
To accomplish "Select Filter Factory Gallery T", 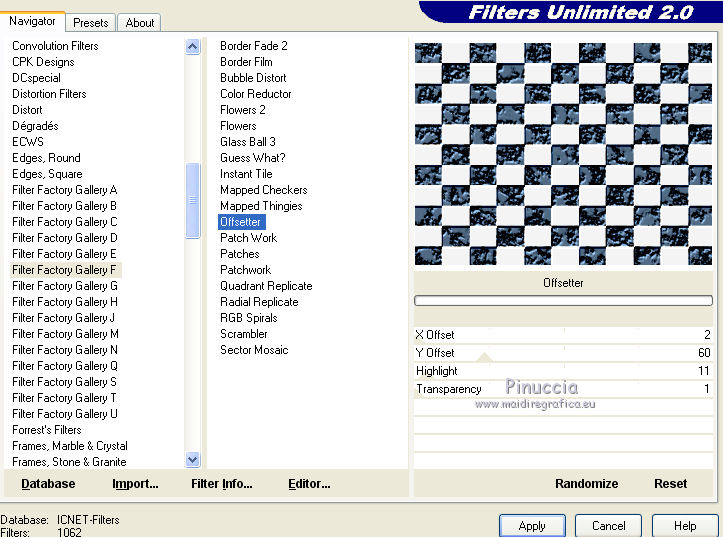I will tap(65, 398).
